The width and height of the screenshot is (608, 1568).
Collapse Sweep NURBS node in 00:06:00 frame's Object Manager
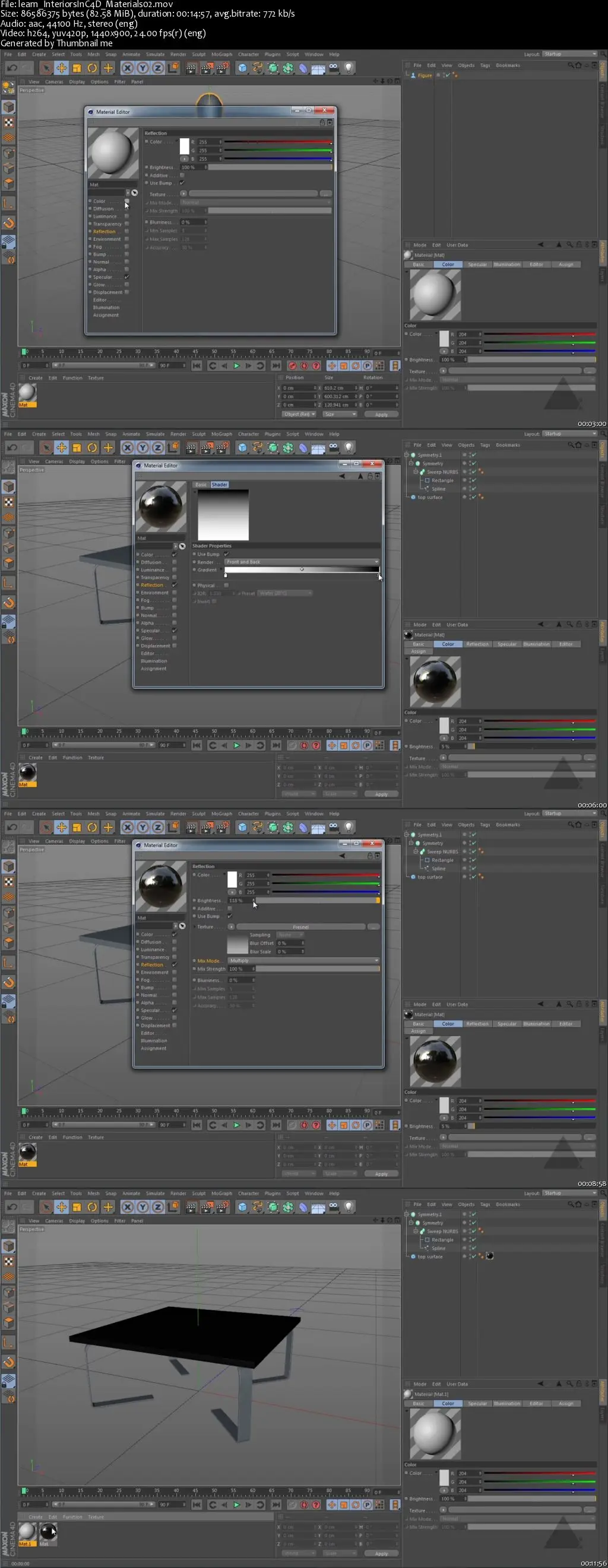point(416,472)
